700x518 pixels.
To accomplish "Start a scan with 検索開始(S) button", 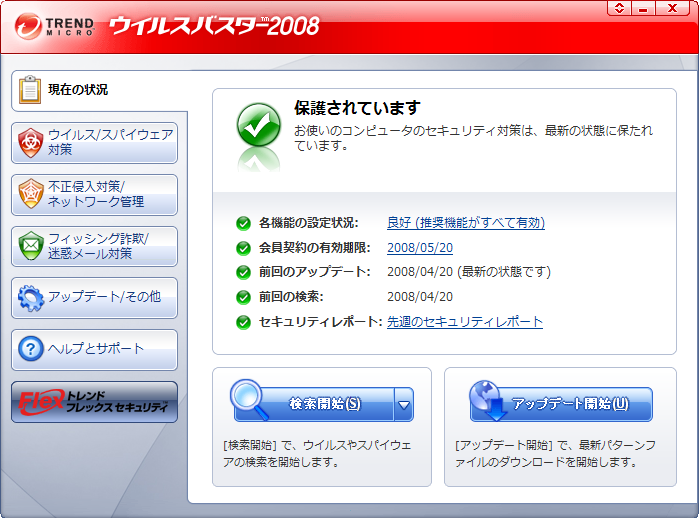I will tap(314, 404).
